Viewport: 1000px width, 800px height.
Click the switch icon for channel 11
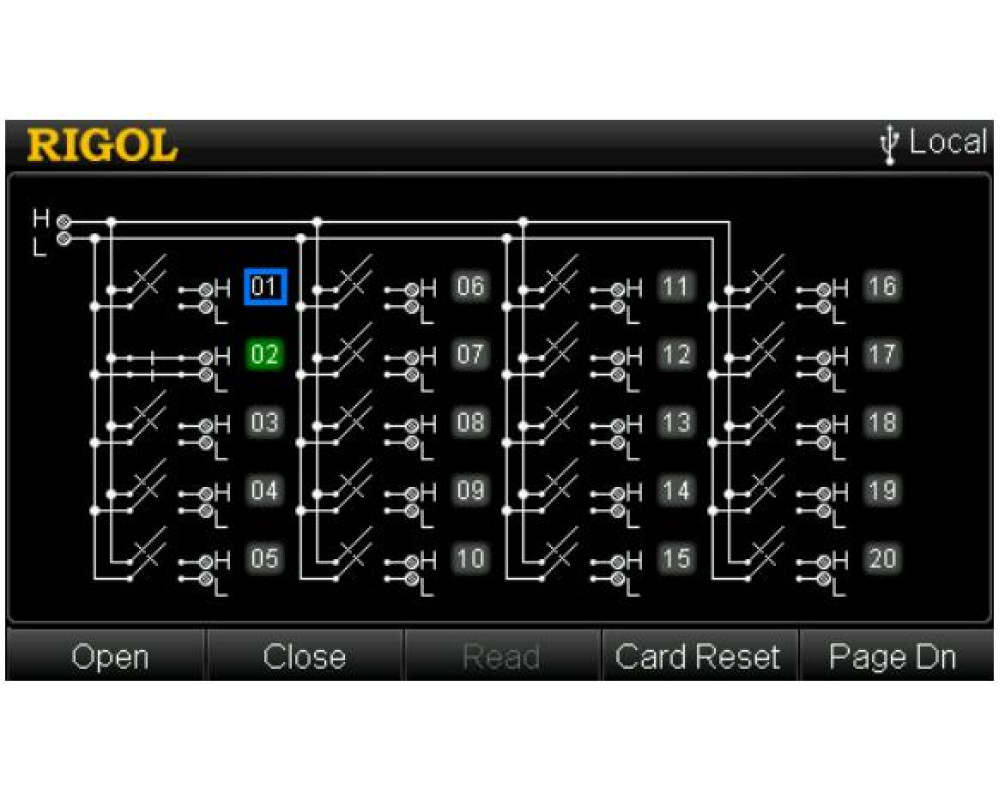click(558, 280)
